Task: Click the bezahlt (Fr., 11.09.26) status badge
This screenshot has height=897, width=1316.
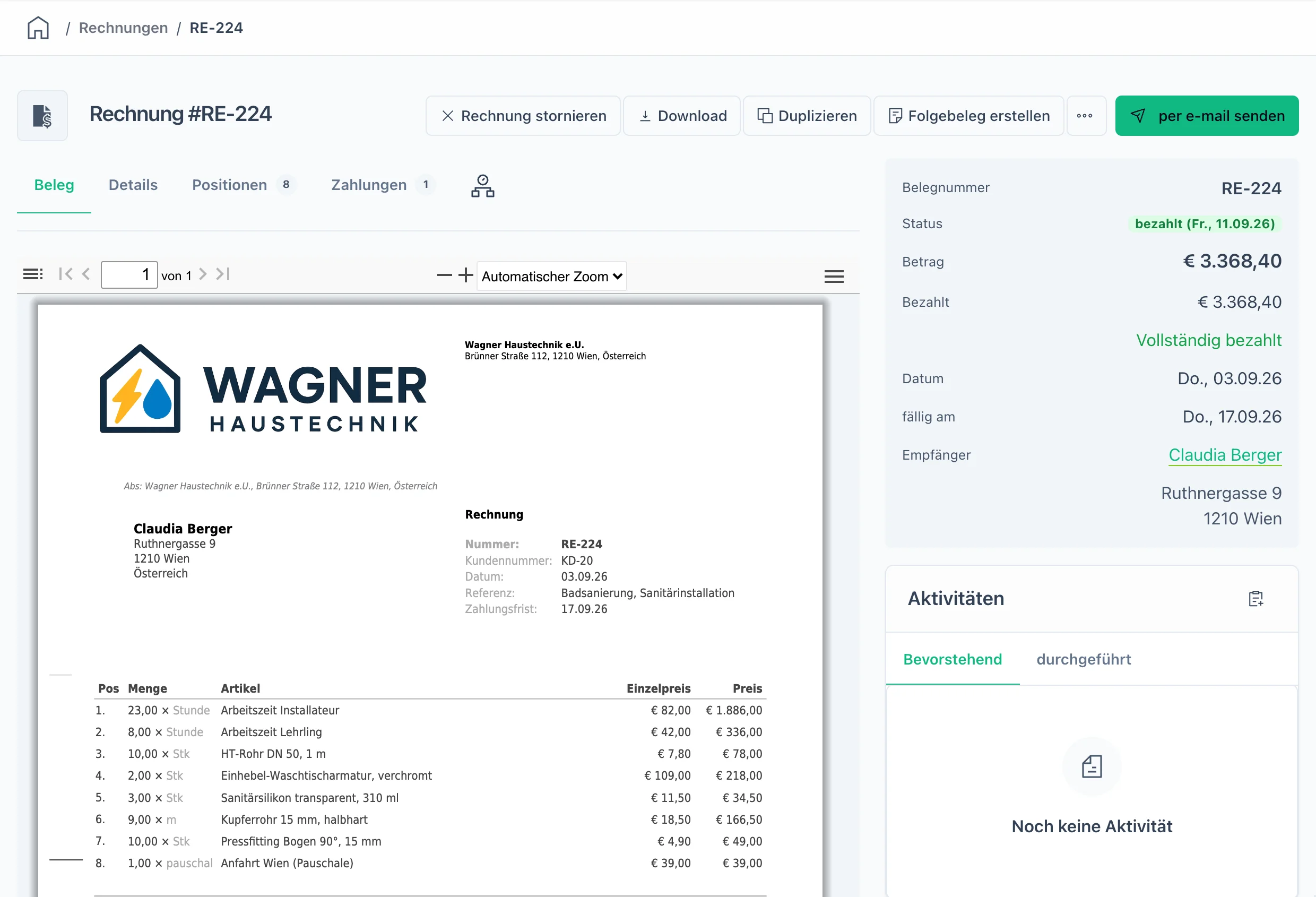Action: click(1205, 223)
